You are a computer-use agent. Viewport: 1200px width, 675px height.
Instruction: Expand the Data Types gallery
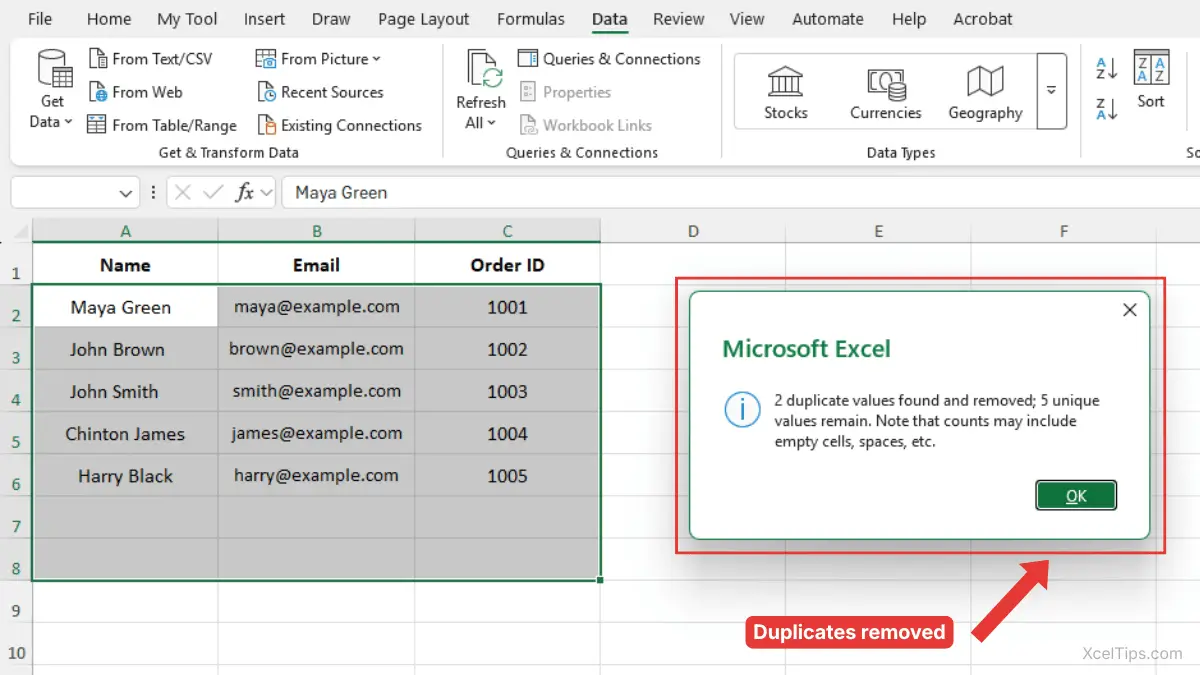tap(1051, 91)
